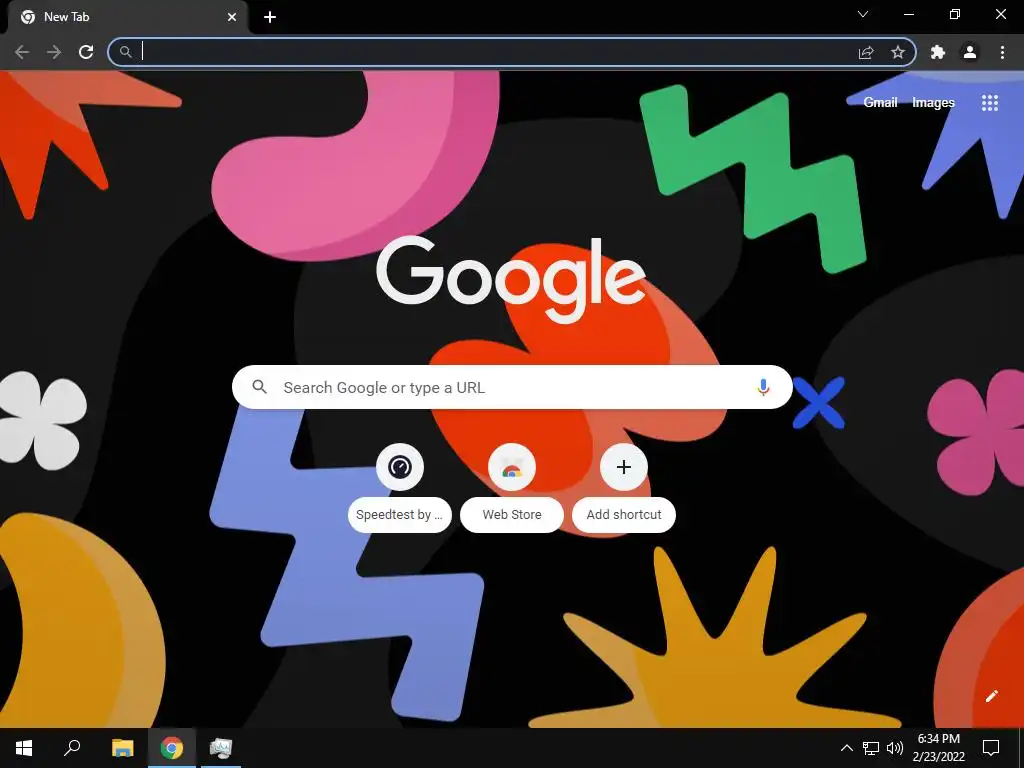Add a new shortcut tile

click(624, 488)
